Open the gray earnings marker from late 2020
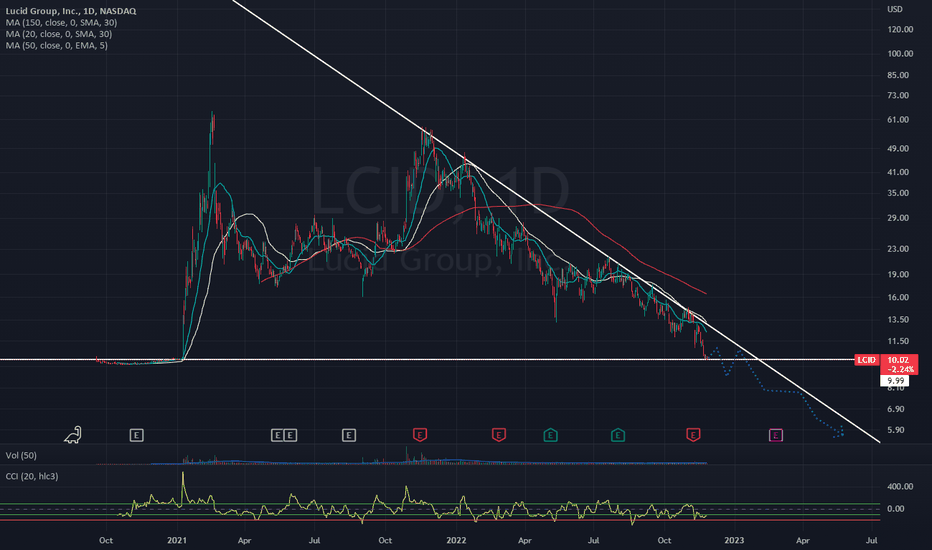This screenshot has width=932, height=550. (136, 435)
